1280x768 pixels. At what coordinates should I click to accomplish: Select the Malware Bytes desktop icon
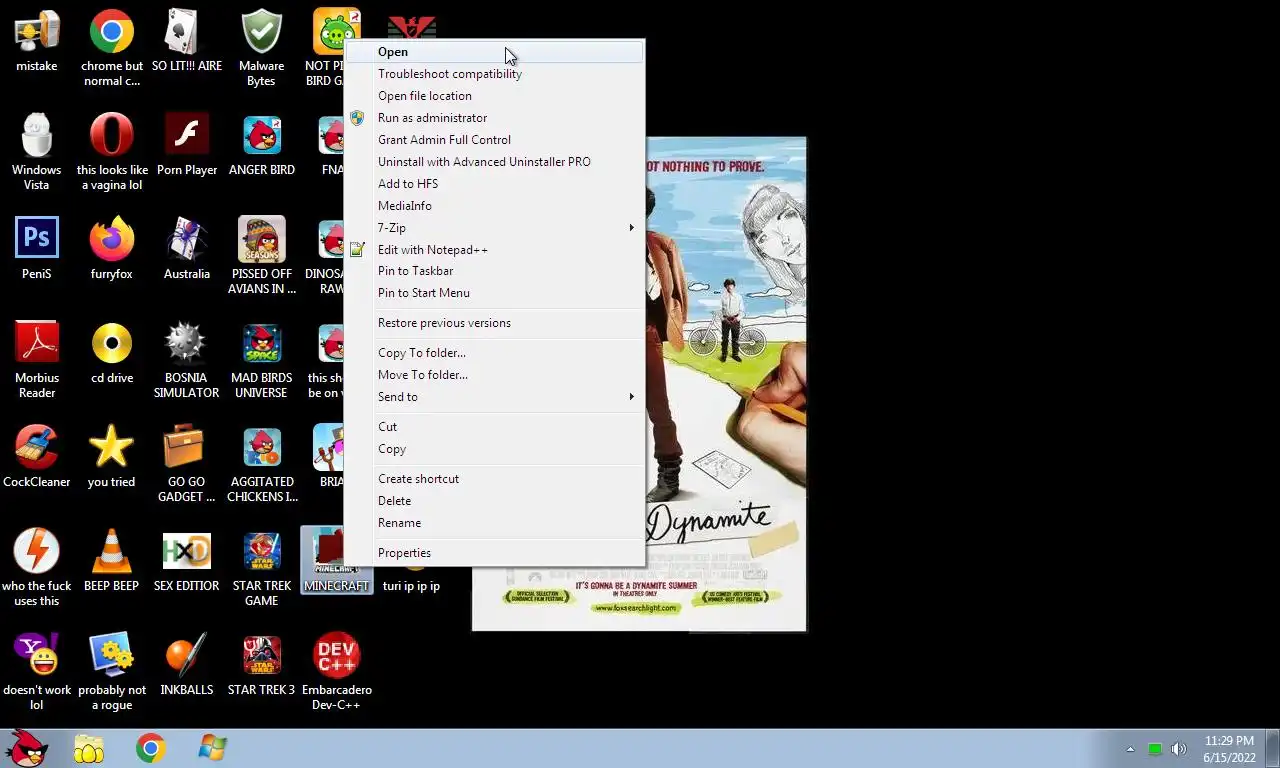tap(262, 48)
